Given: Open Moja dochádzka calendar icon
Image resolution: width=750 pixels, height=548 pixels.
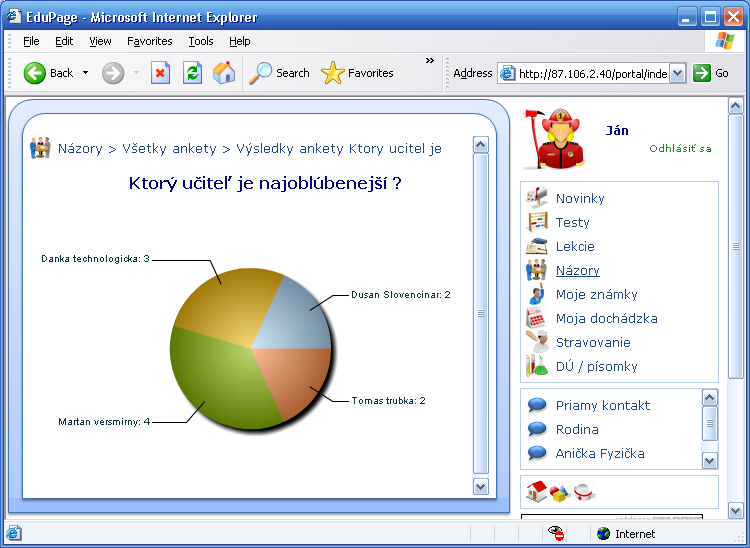Looking at the screenshot, I should (537, 318).
